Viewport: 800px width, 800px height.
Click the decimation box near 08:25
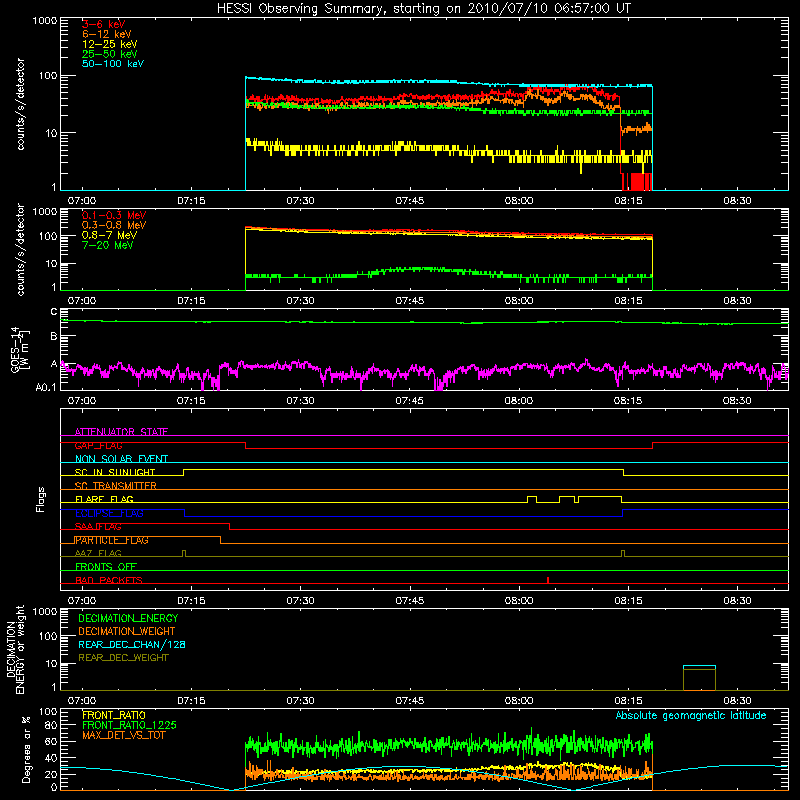pos(699,678)
